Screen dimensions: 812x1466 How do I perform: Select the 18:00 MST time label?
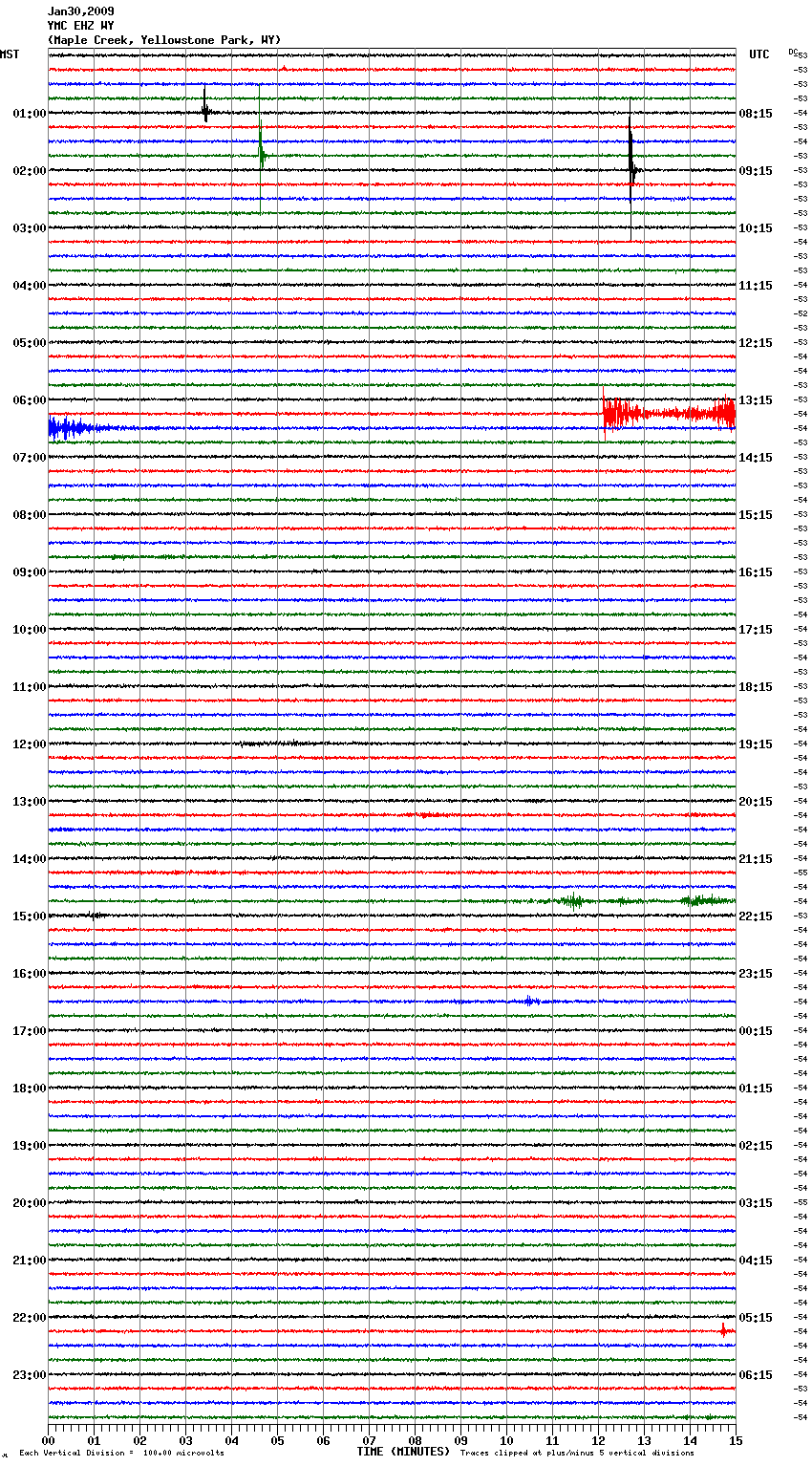click(30, 1089)
